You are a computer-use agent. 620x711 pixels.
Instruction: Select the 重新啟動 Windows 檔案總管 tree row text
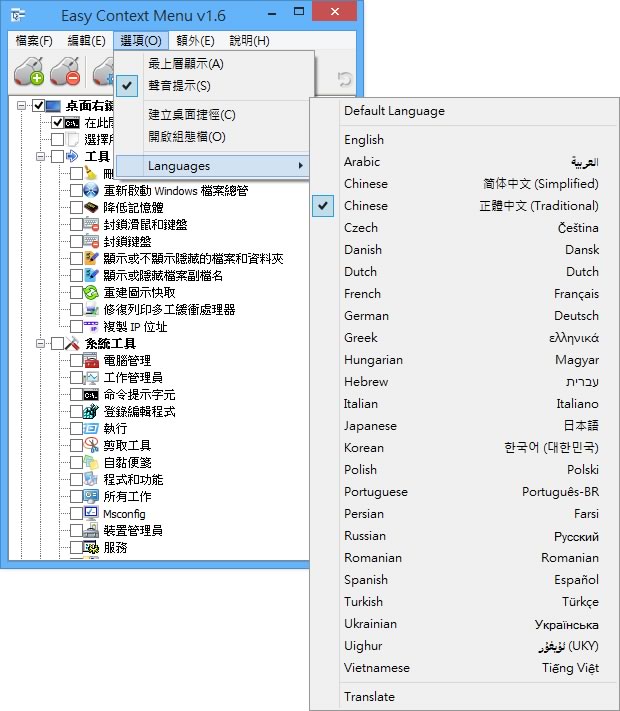click(x=176, y=190)
